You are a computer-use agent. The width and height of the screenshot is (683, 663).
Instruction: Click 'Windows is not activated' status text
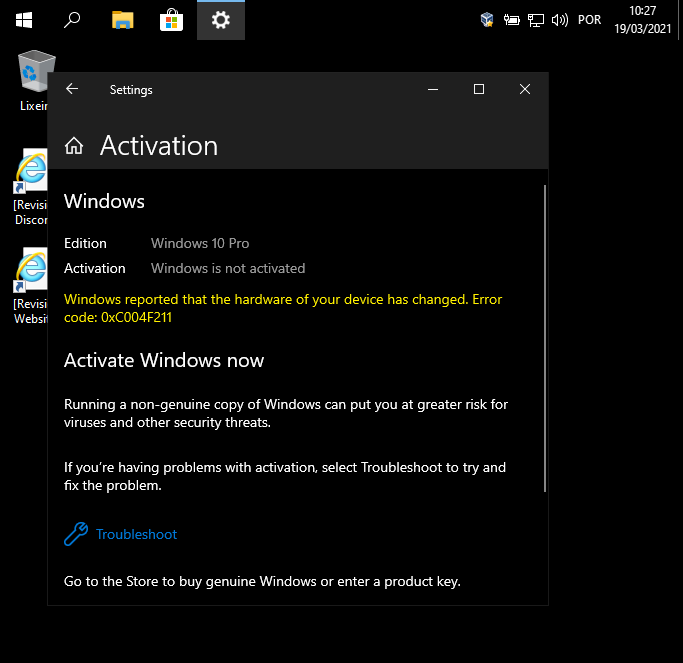coord(228,268)
